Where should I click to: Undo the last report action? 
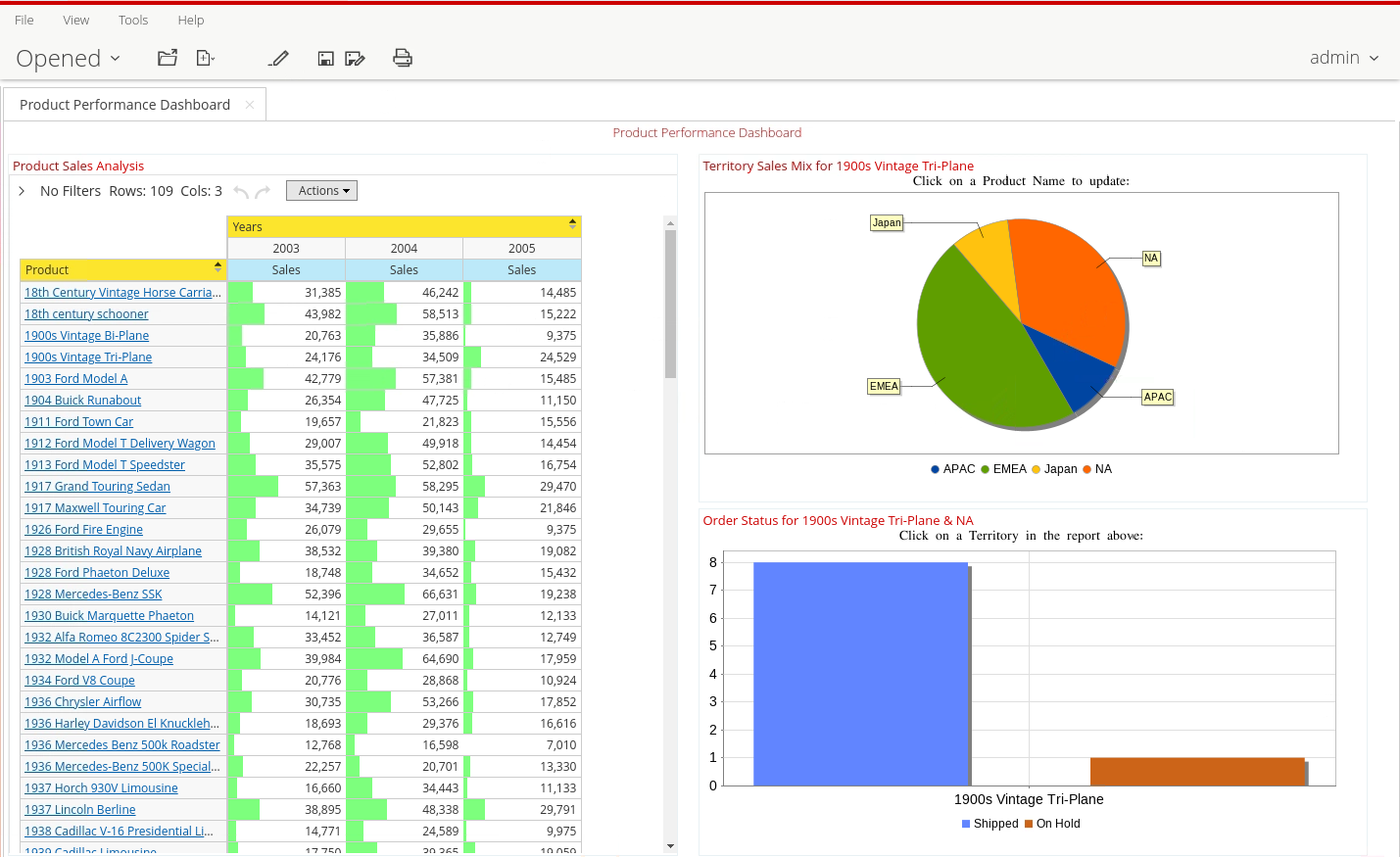[241, 192]
